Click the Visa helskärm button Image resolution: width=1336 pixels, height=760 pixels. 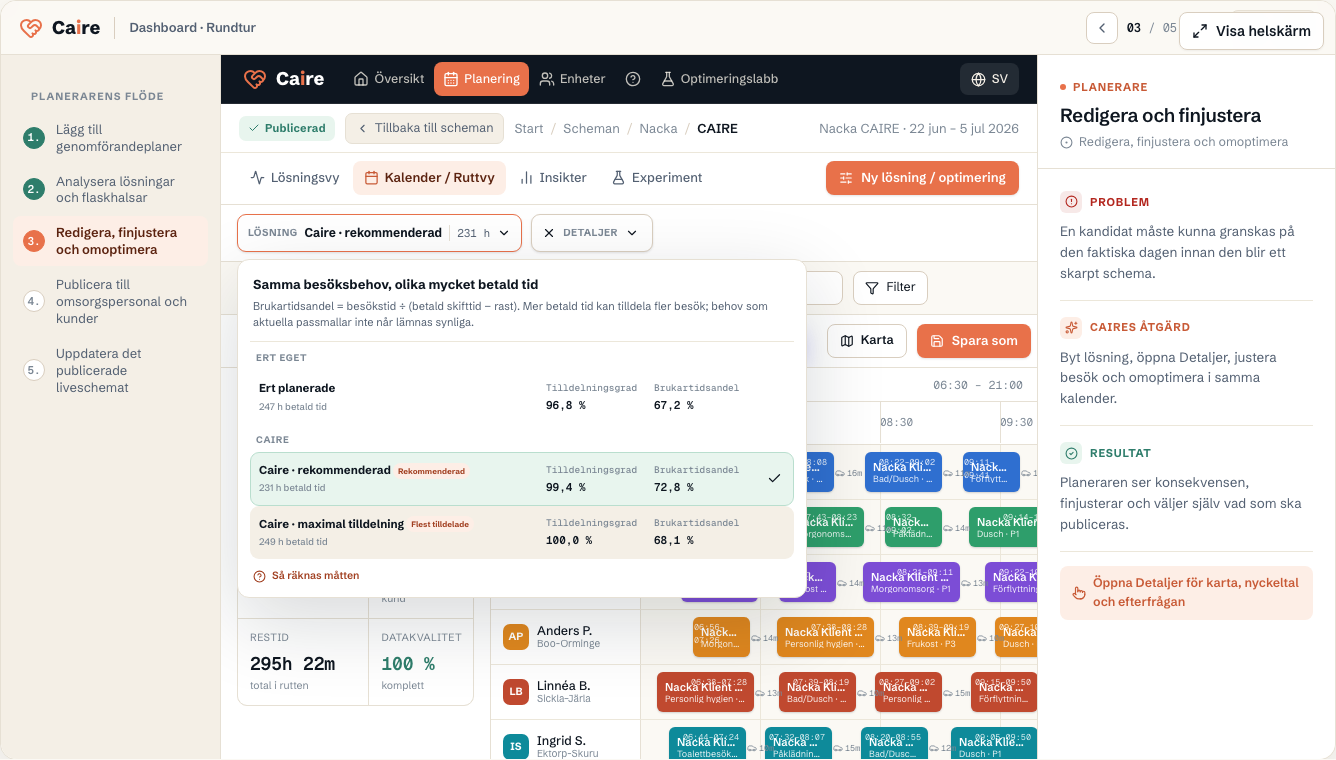(x=1251, y=31)
